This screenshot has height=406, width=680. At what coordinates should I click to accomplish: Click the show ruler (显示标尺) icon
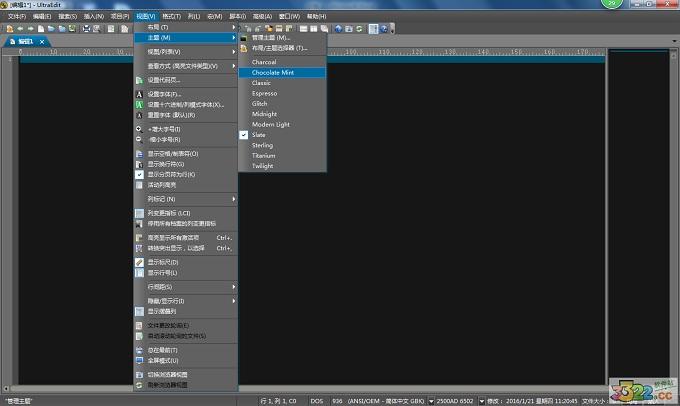[139, 262]
